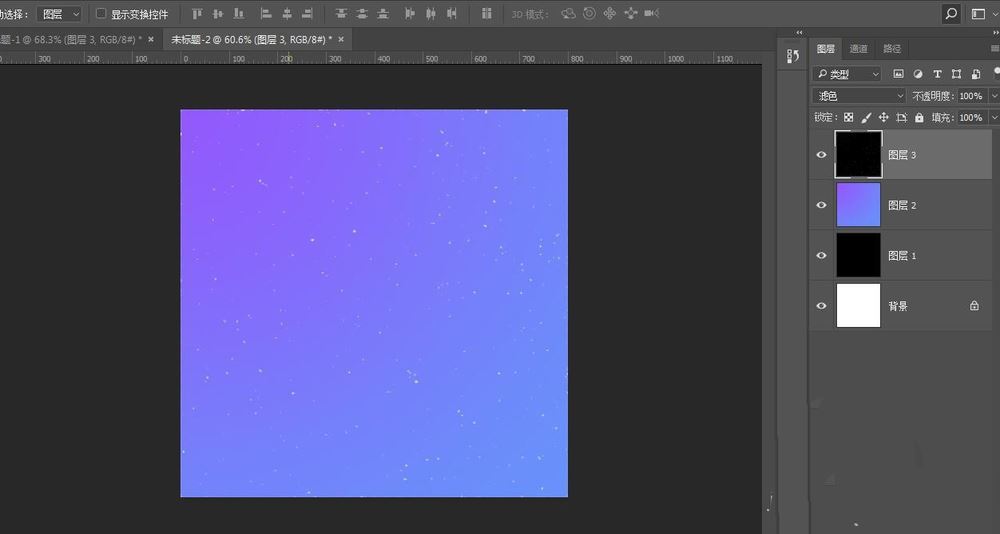Click the 背景 layer lock icon
The height and width of the screenshot is (534, 1000).
point(974,306)
